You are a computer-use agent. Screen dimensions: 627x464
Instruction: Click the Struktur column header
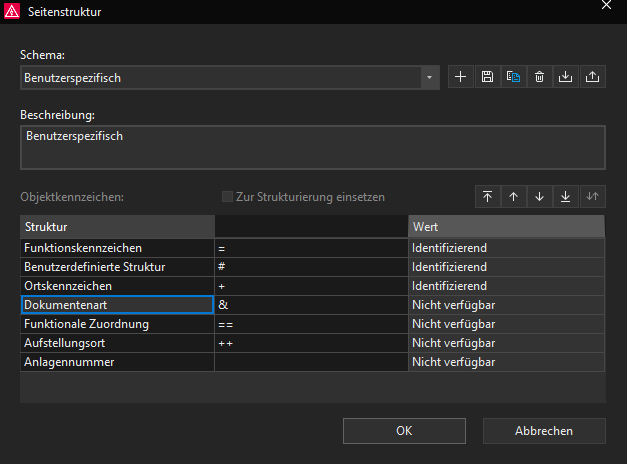pyautogui.click(x=116, y=227)
